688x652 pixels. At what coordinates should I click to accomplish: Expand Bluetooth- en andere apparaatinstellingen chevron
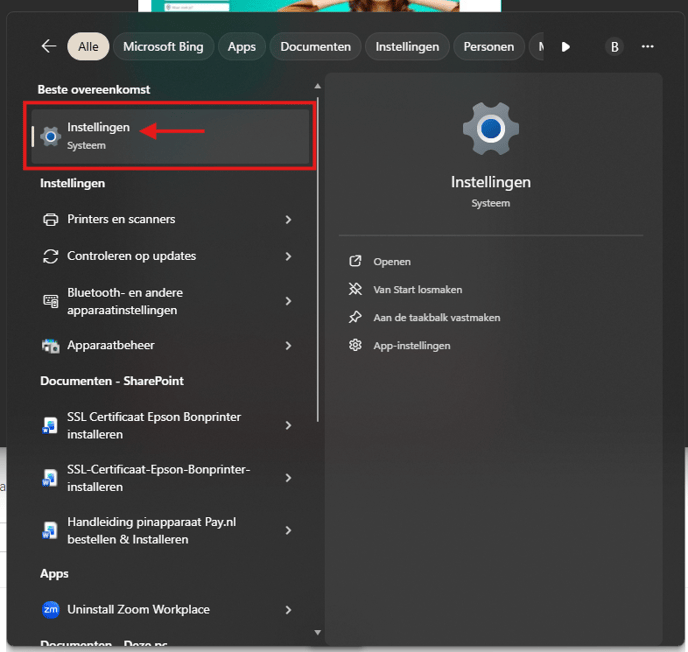(288, 301)
